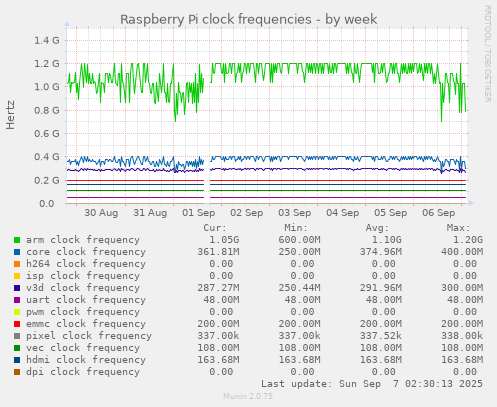The width and height of the screenshot is (497, 407).
Task: Click the 'Min:' column header
Action: coord(296,228)
